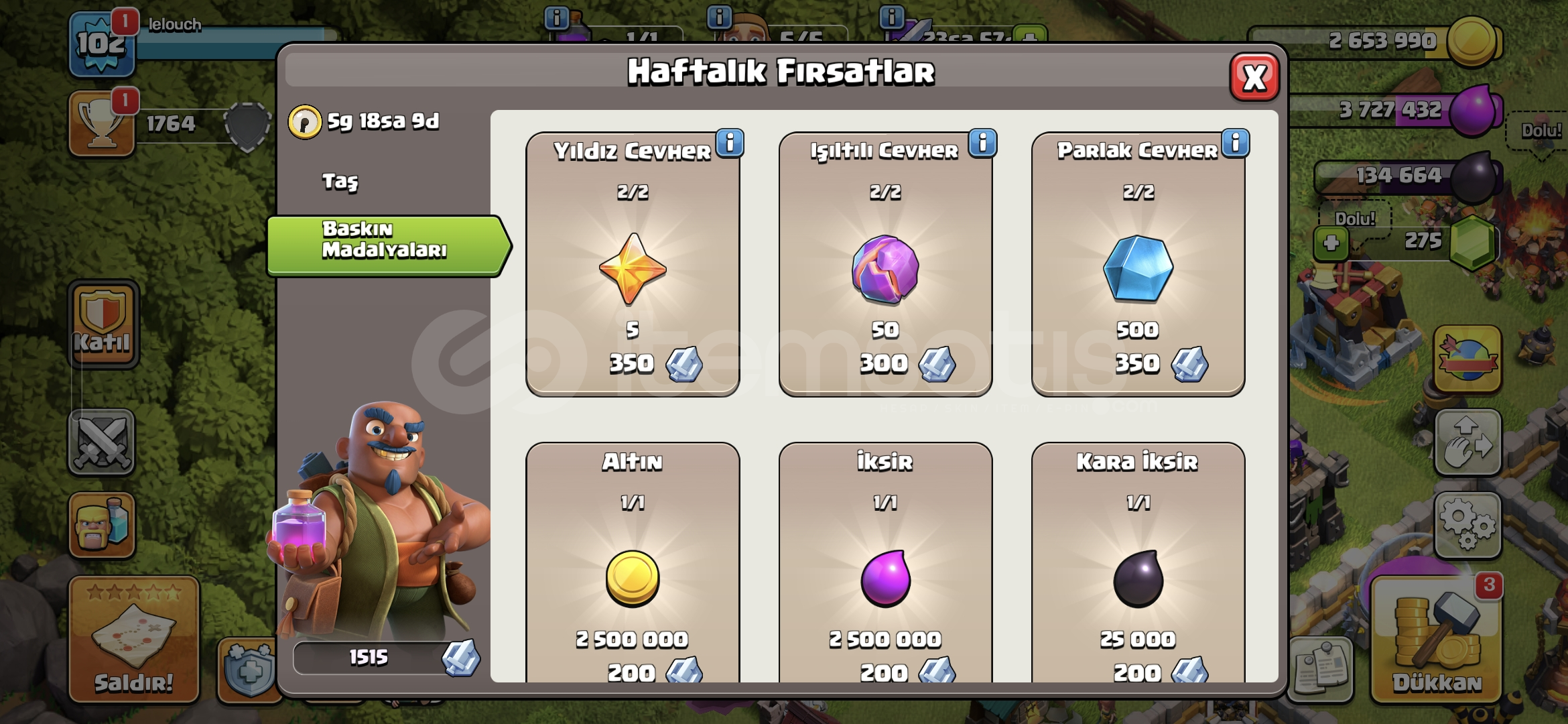Close the Haftalık Fırsatlar window
The image size is (1568, 724).
coord(1254,78)
